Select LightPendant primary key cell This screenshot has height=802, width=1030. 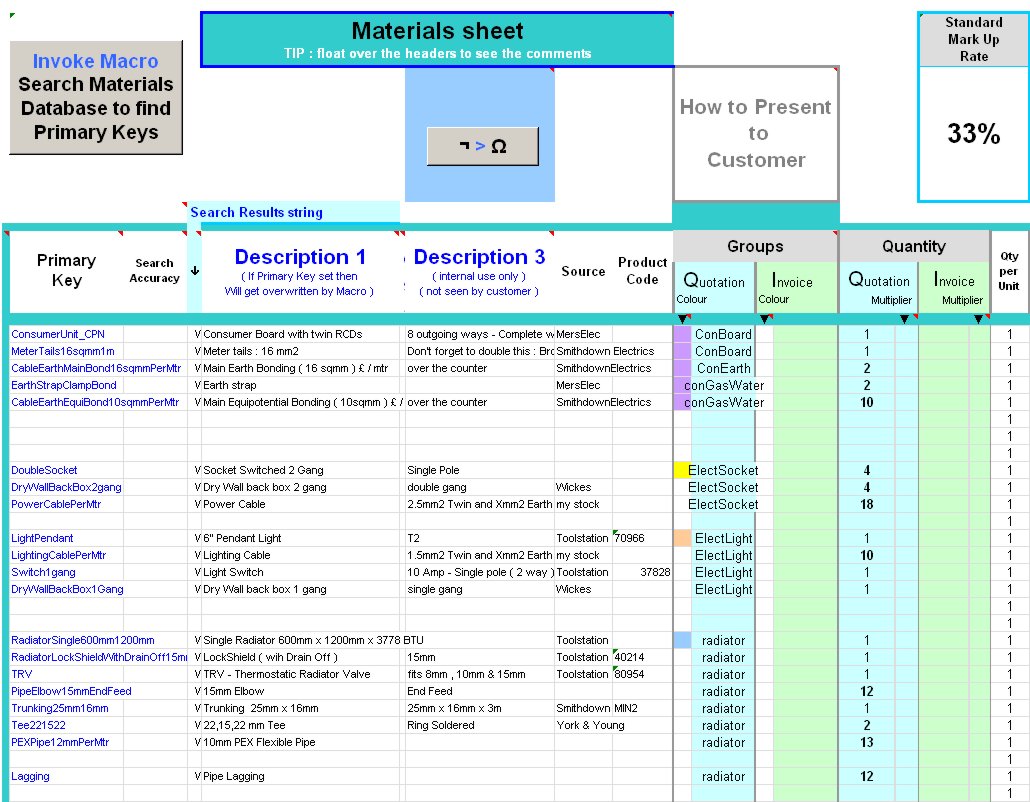pos(66,538)
